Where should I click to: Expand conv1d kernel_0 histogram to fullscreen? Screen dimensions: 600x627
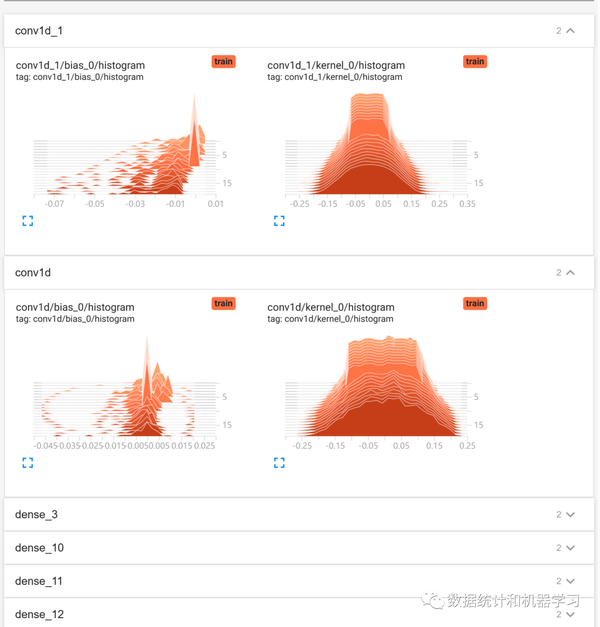point(279,463)
